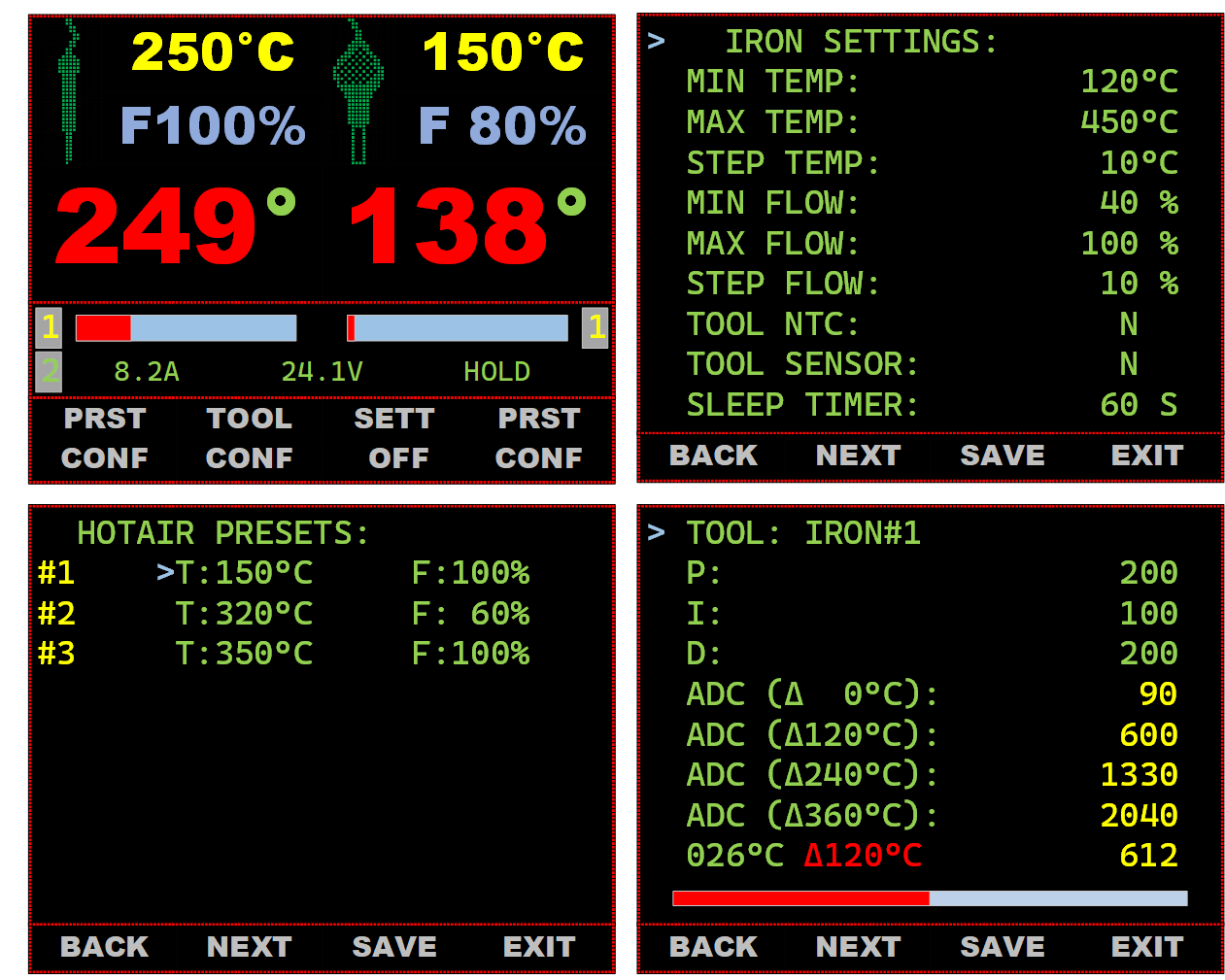
Task: Select the STEP FLOW row
Action: click(932, 284)
